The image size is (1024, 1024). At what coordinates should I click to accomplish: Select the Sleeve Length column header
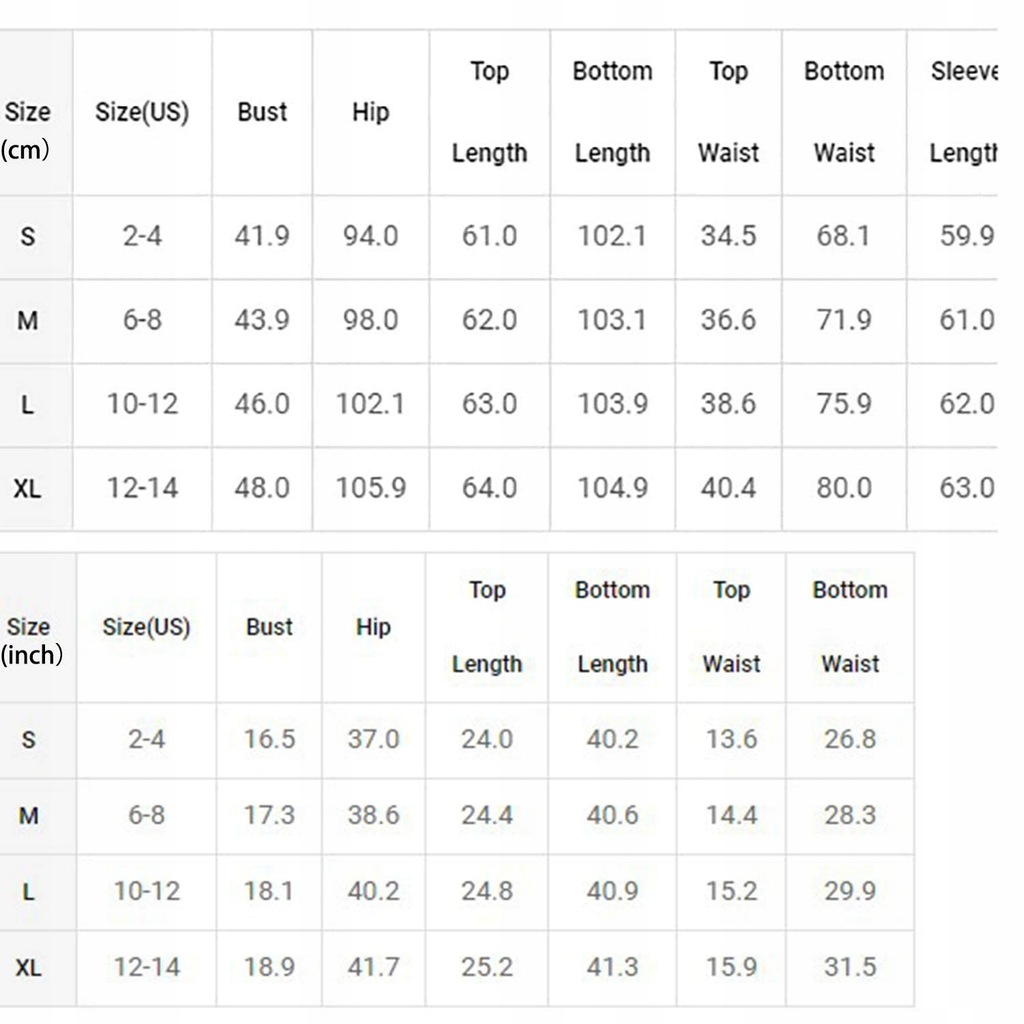(963, 112)
